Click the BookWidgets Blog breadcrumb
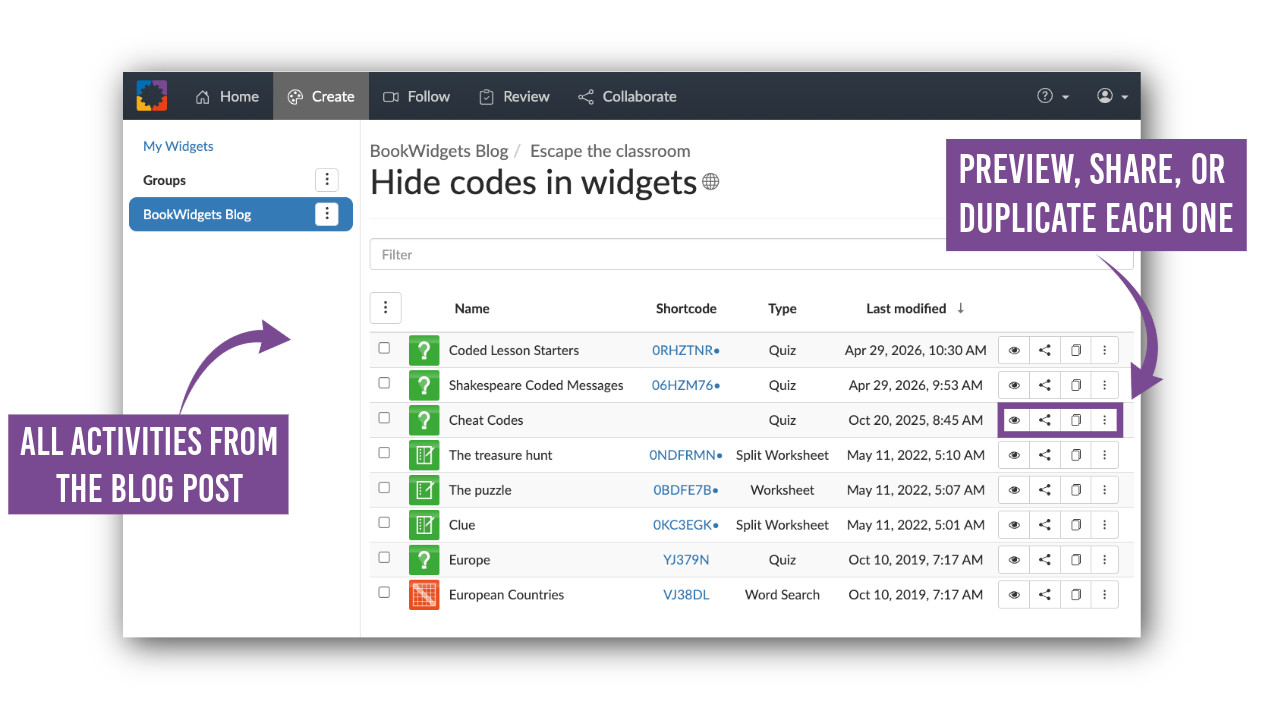Image resolution: width=1280 pixels, height=720 pixels. click(x=439, y=151)
